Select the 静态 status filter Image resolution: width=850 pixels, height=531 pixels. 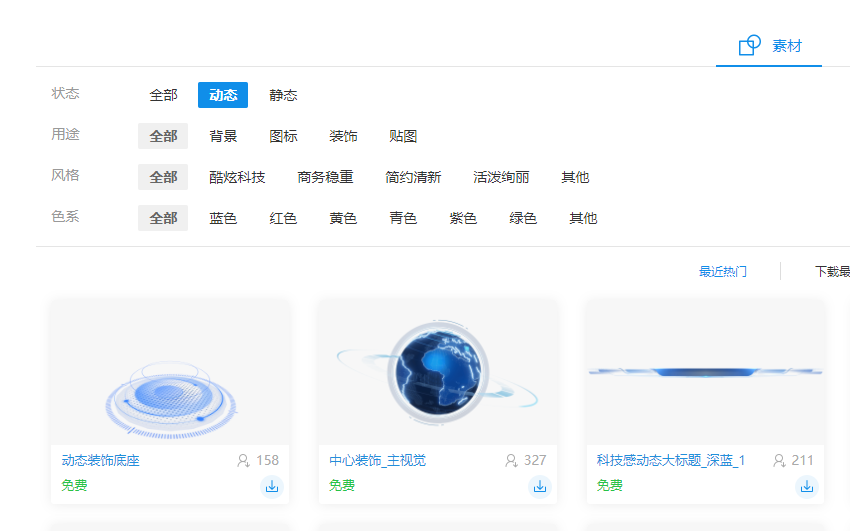(x=283, y=95)
